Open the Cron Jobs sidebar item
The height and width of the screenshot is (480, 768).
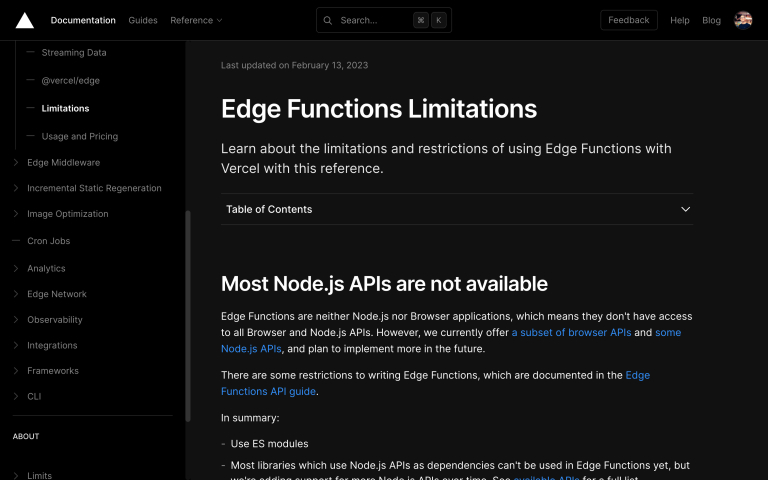click(48, 241)
